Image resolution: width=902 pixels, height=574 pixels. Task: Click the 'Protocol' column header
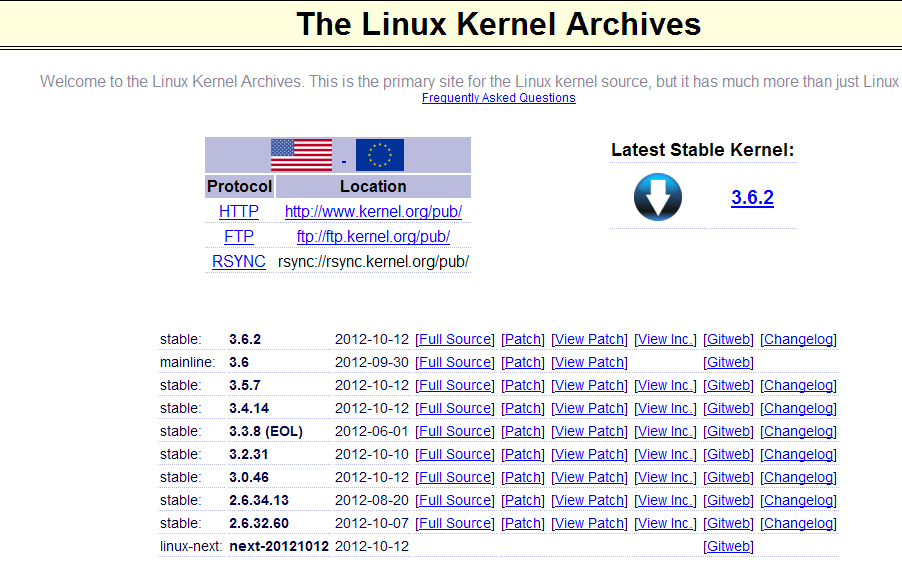(239, 186)
